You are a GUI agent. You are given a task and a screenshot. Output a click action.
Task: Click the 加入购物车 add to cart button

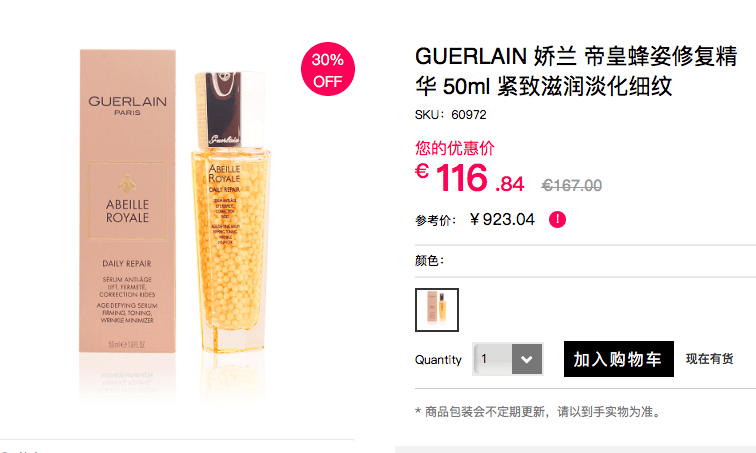tap(619, 359)
